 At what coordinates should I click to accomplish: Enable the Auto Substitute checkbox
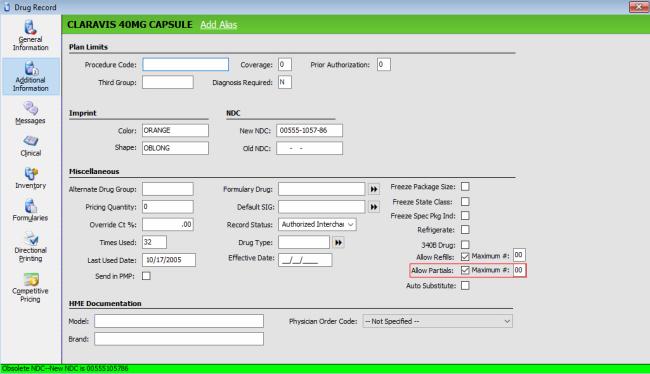click(465, 285)
